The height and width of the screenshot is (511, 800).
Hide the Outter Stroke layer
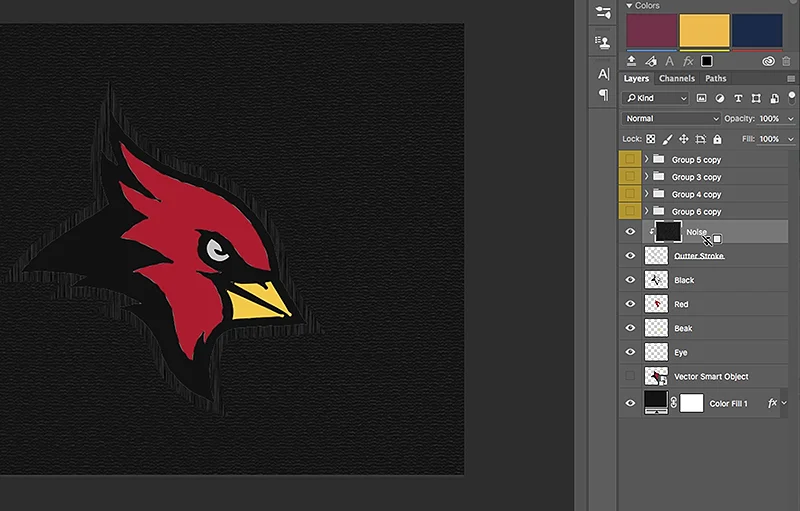pos(630,256)
